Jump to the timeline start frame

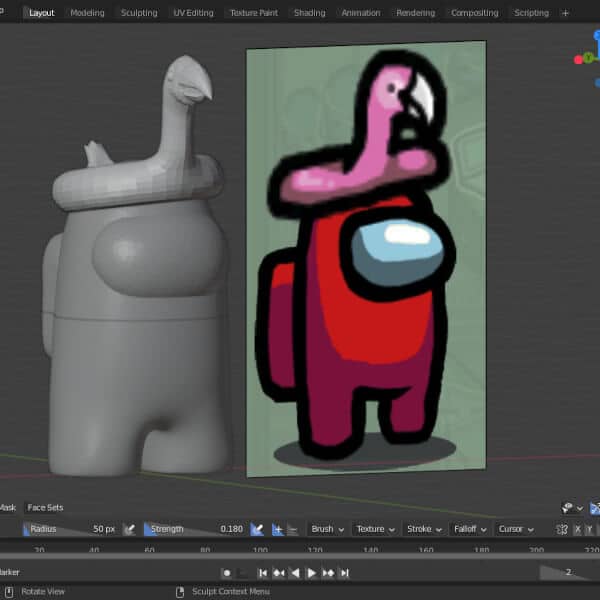263,573
